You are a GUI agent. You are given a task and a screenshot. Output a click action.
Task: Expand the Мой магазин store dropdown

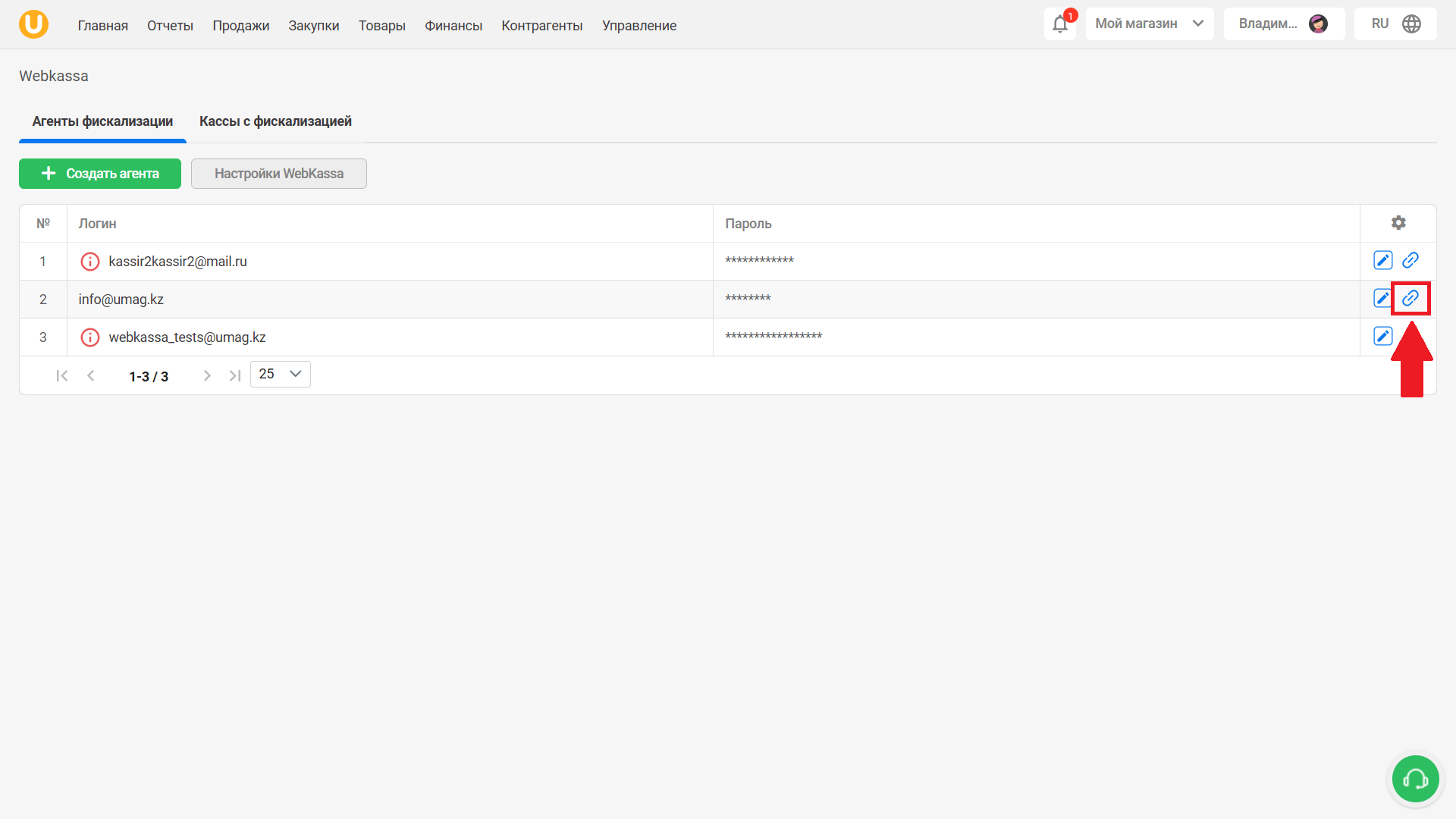(x=1149, y=24)
